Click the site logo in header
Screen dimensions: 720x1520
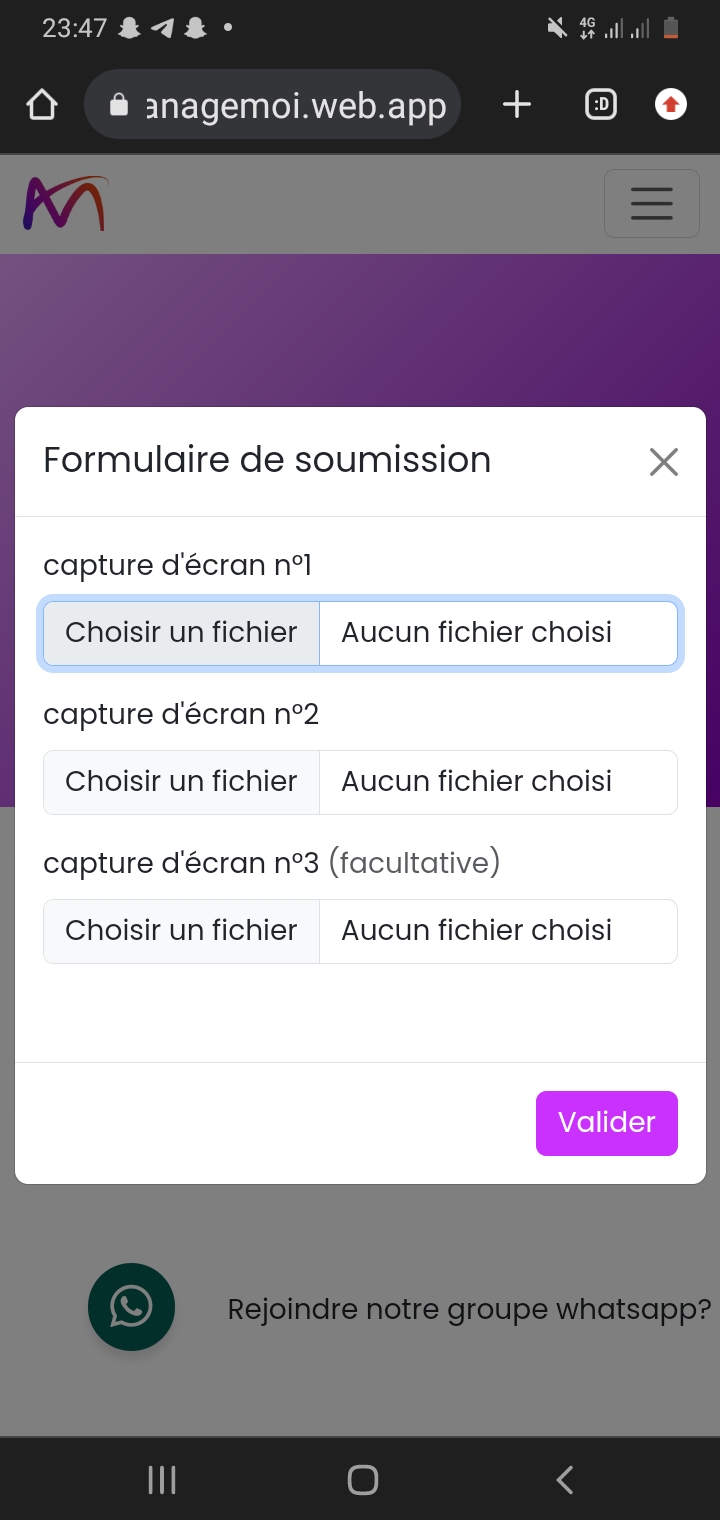65,204
